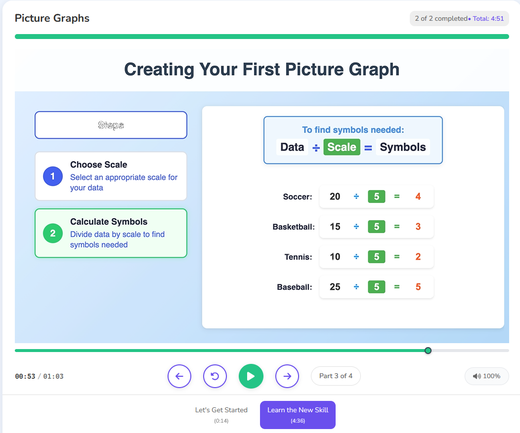The height and width of the screenshot is (433, 520).
Task: Click the equals sign in the formula box
Action: point(368,147)
